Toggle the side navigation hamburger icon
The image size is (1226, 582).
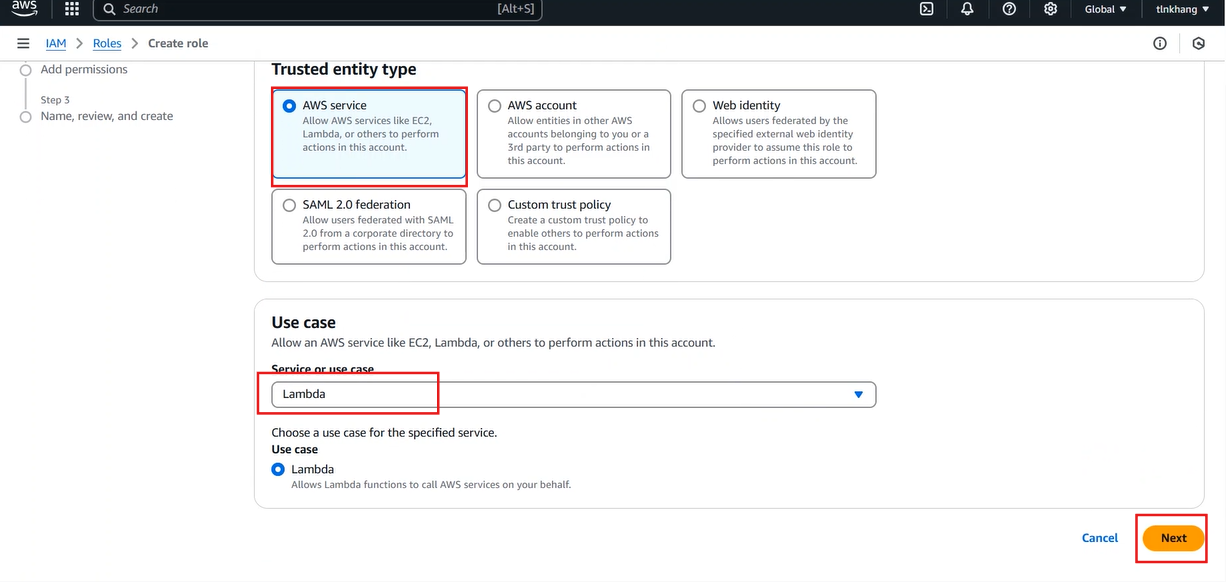coord(23,44)
